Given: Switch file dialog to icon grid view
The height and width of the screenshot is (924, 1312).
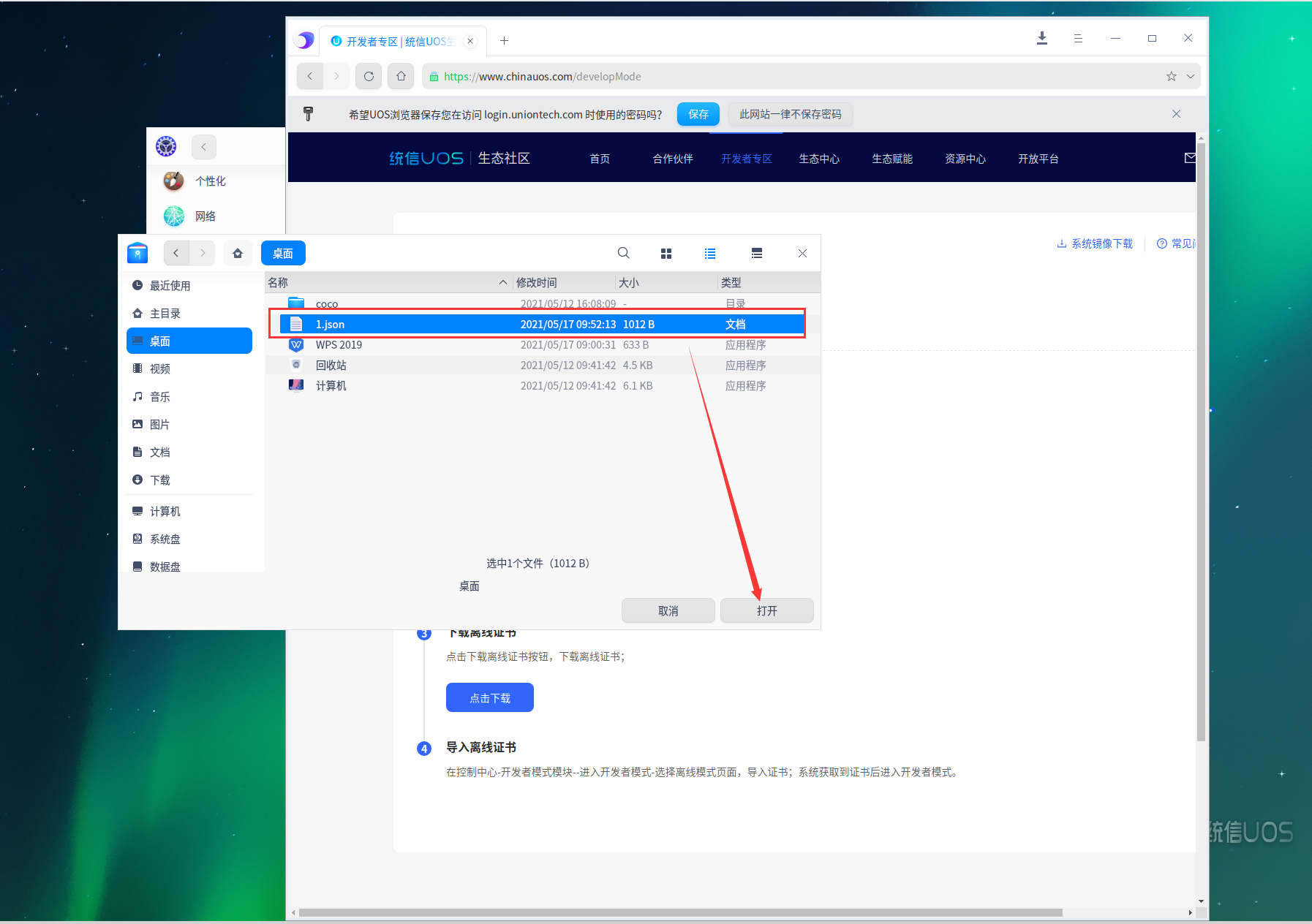Looking at the screenshot, I should pos(666,253).
